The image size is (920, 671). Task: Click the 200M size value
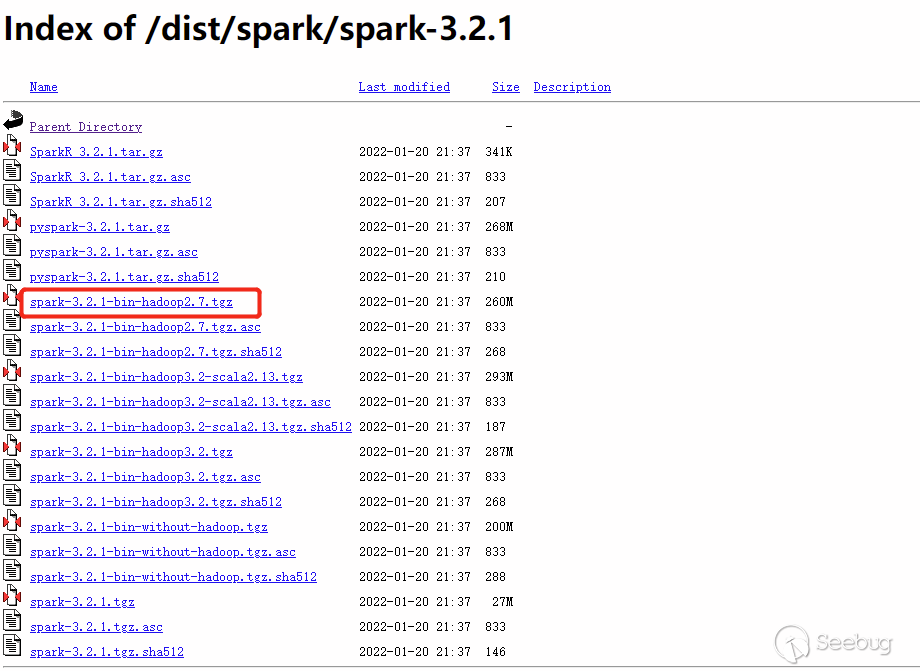[x=499, y=527]
